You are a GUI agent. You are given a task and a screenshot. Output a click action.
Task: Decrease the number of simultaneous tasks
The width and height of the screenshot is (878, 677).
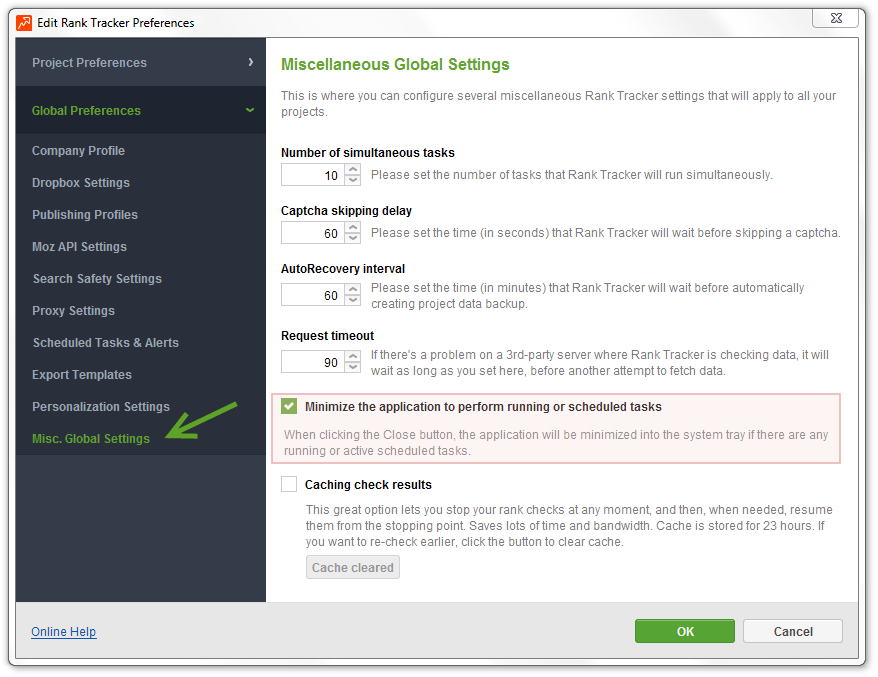tap(352, 180)
